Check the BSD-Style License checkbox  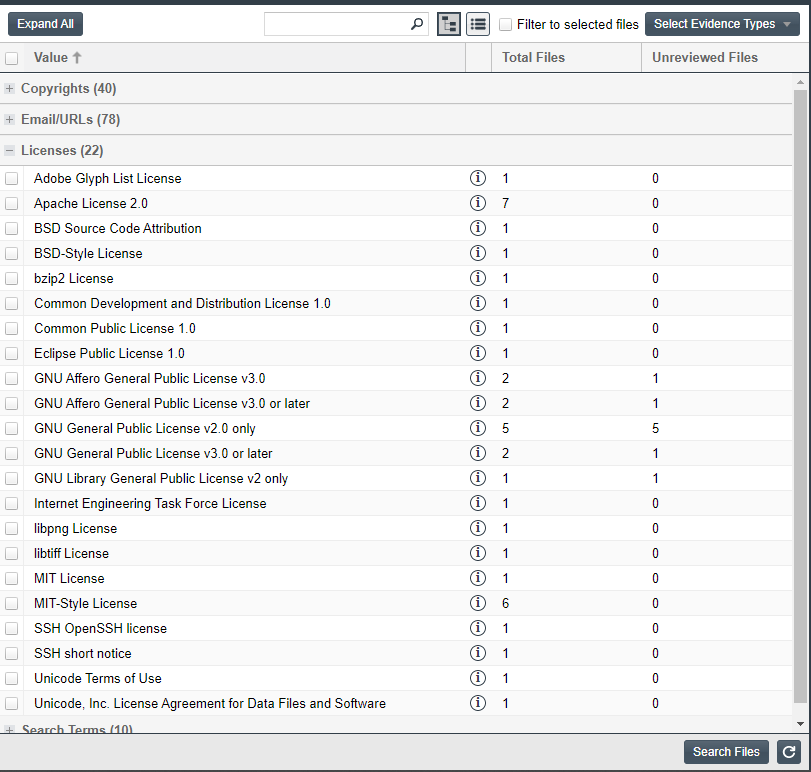pos(12,254)
